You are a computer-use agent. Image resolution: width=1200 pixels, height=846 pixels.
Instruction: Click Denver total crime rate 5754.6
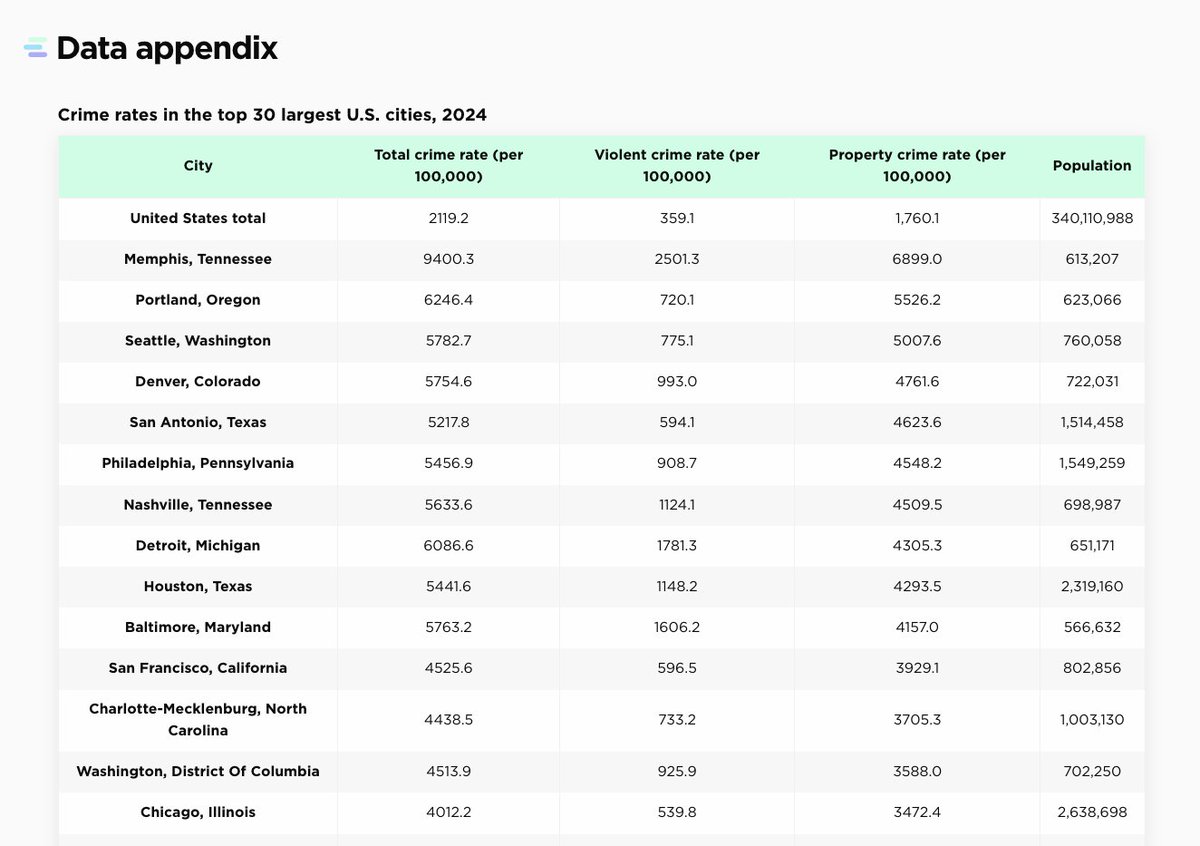448,382
